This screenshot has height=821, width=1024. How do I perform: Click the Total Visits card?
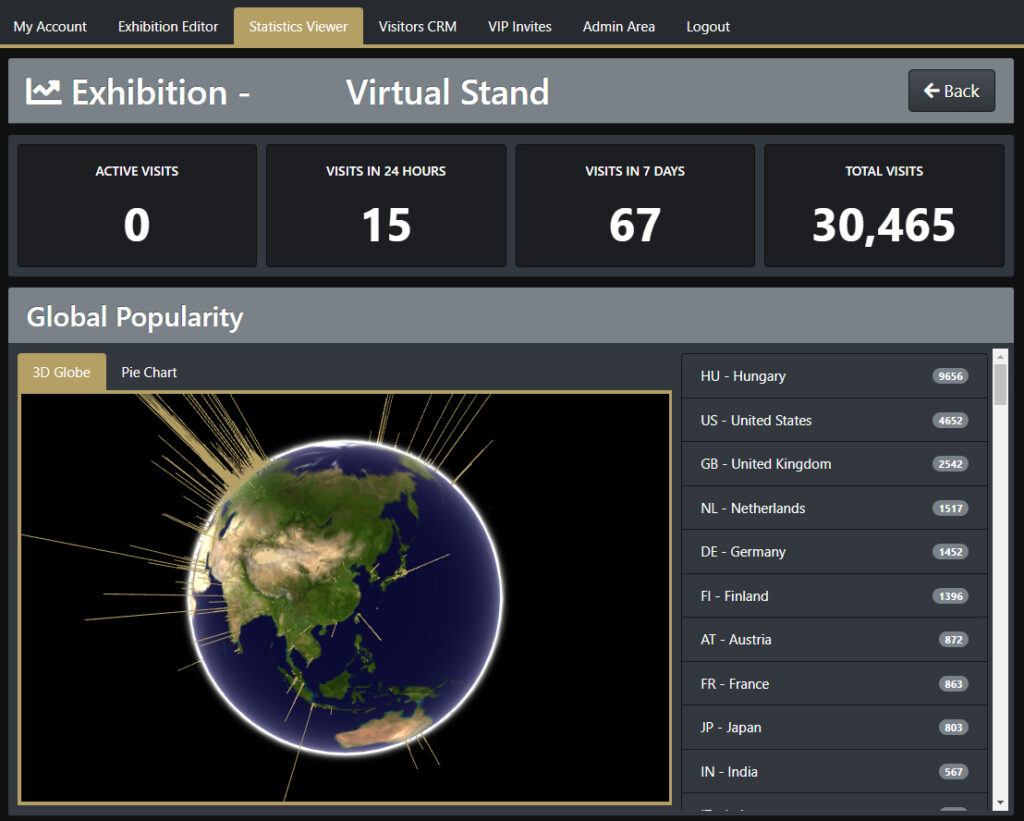(884, 206)
